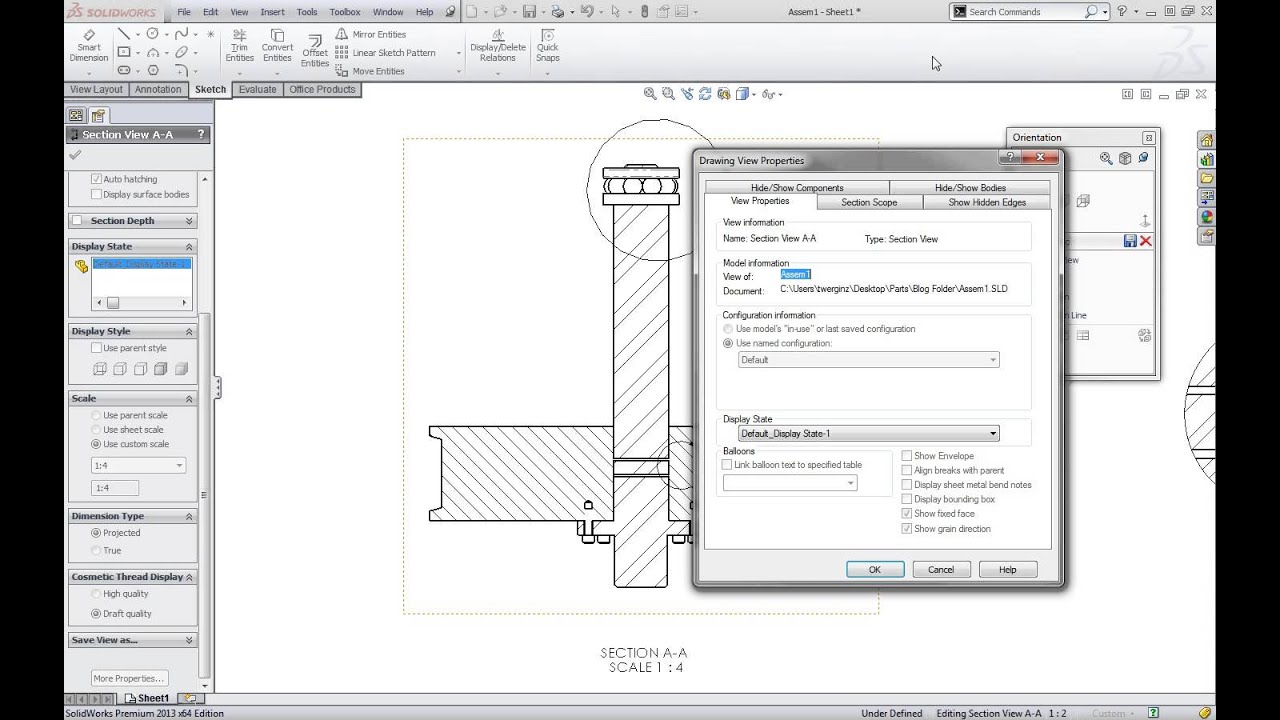Image resolution: width=1280 pixels, height=720 pixels.
Task: Open the Section Scope tab
Action: point(869,202)
